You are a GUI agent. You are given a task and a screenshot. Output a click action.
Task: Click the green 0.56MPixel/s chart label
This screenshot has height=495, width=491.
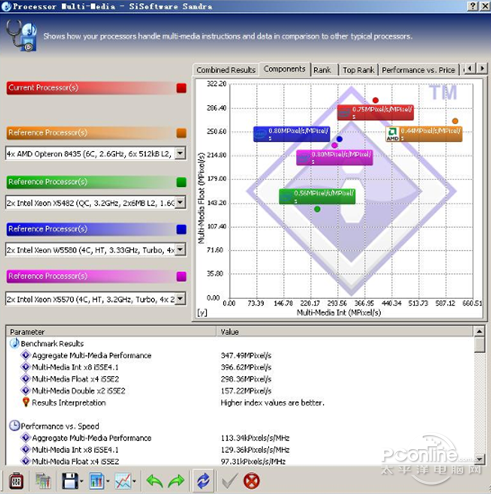317,196
